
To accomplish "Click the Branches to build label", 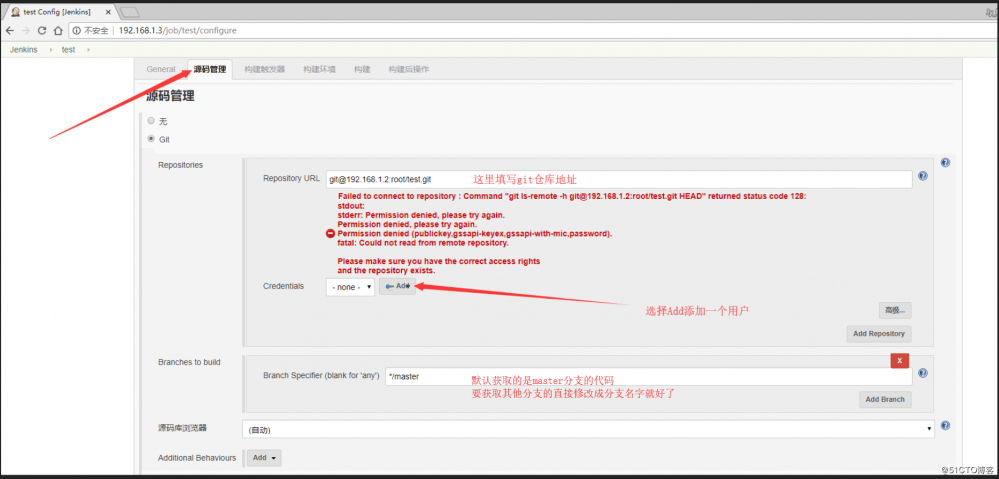I will [x=189, y=362].
